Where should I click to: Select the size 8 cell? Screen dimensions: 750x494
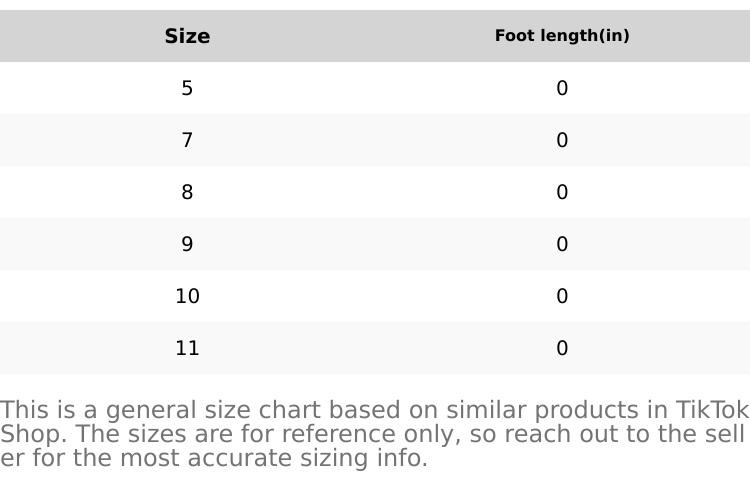pos(187,192)
